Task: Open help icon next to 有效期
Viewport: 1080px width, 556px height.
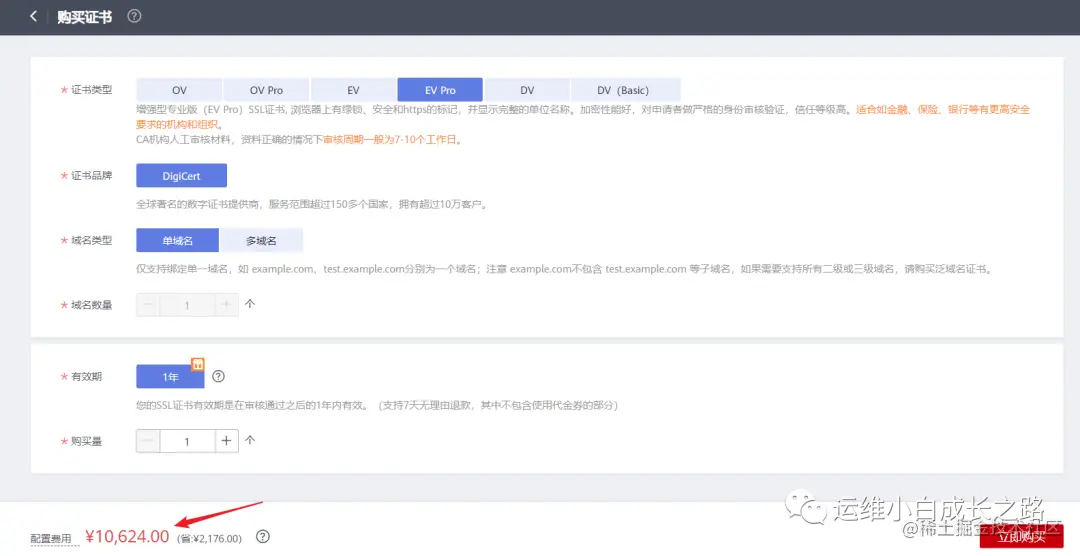Action: pos(218,376)
